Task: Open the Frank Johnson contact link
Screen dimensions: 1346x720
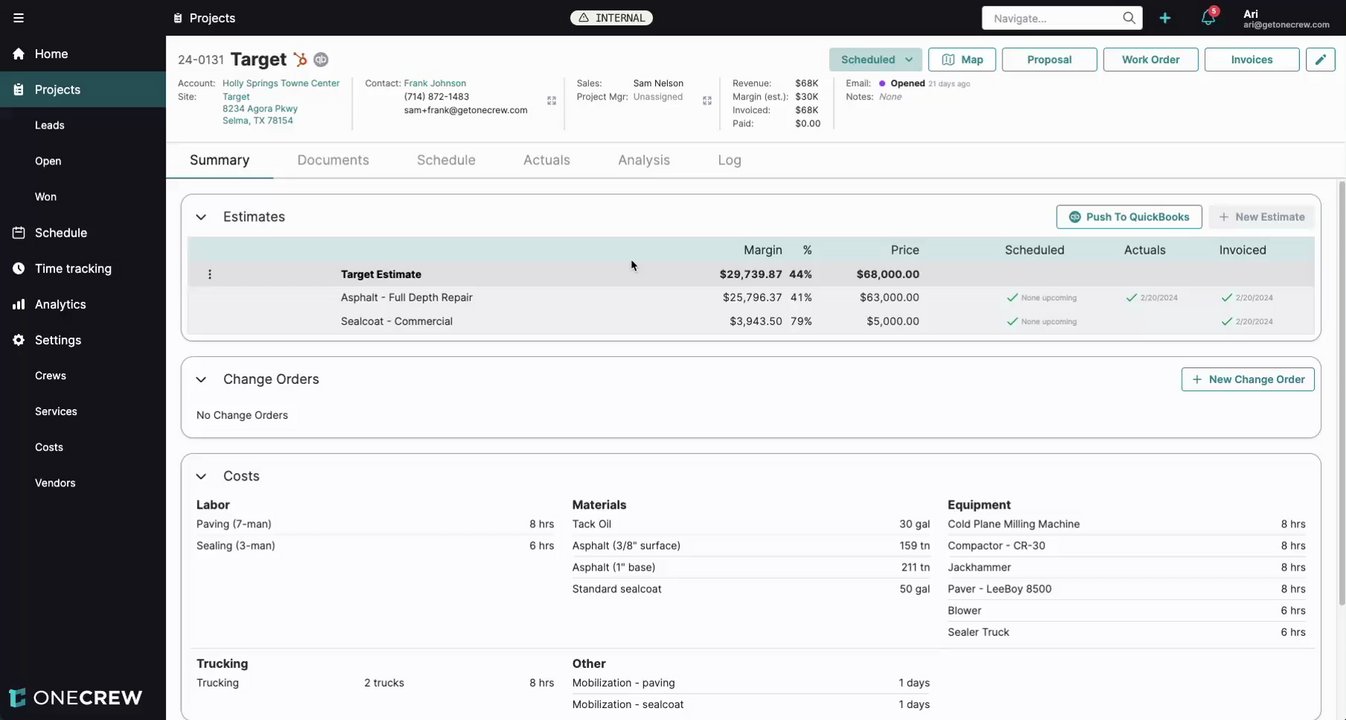Action: pyautogui.click(x=435, y=83)
